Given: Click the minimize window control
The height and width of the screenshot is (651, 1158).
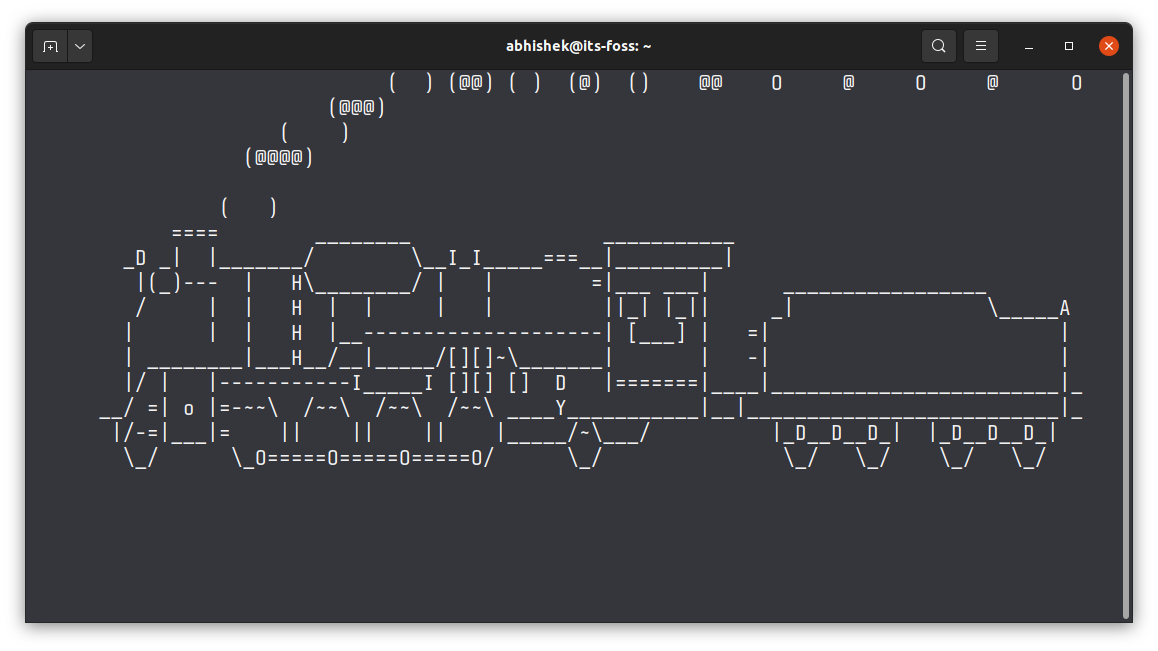Looking at the screenshot, I should (1028, 46).
